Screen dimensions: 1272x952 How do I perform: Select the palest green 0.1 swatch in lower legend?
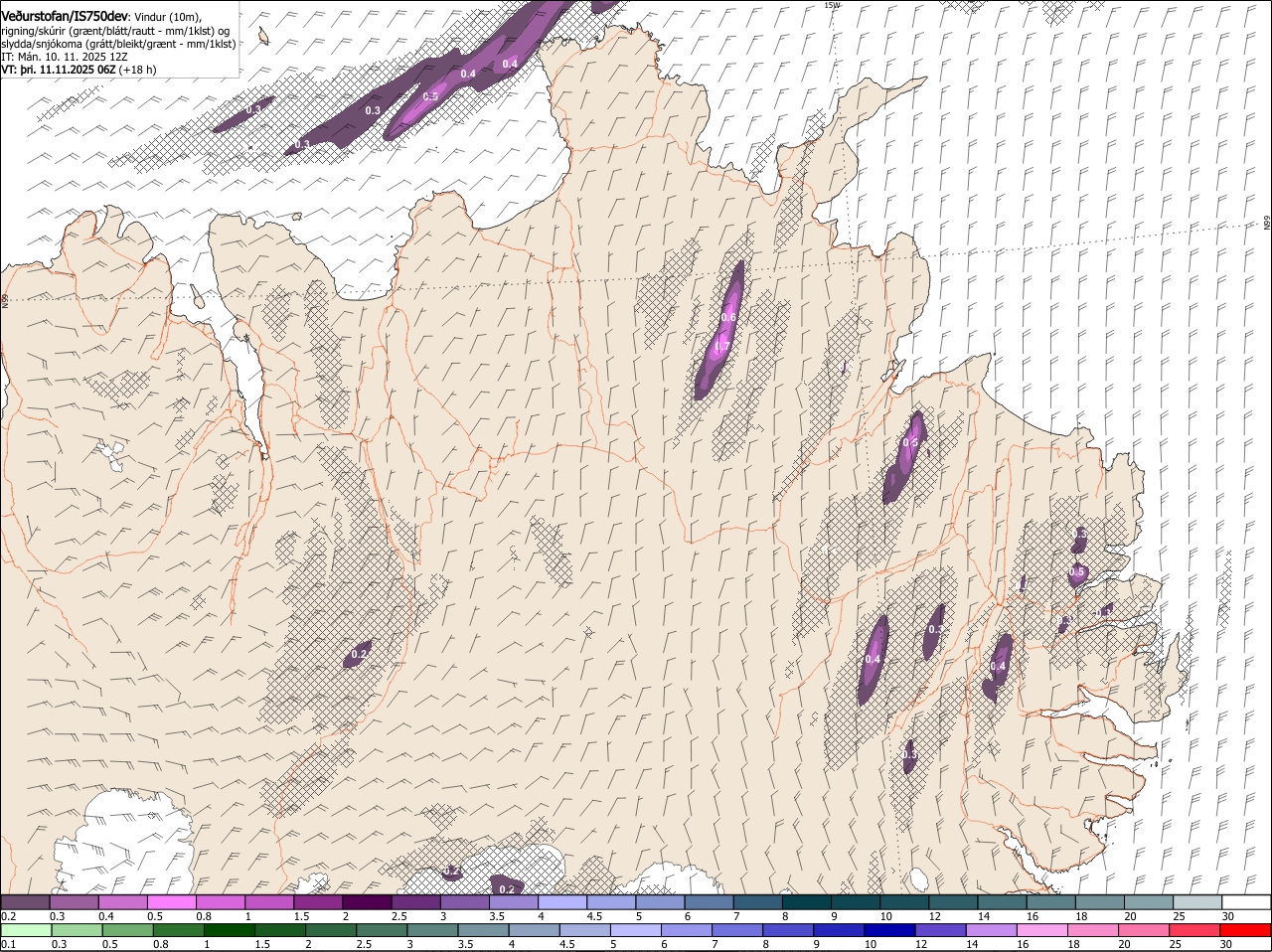(25, 930)
